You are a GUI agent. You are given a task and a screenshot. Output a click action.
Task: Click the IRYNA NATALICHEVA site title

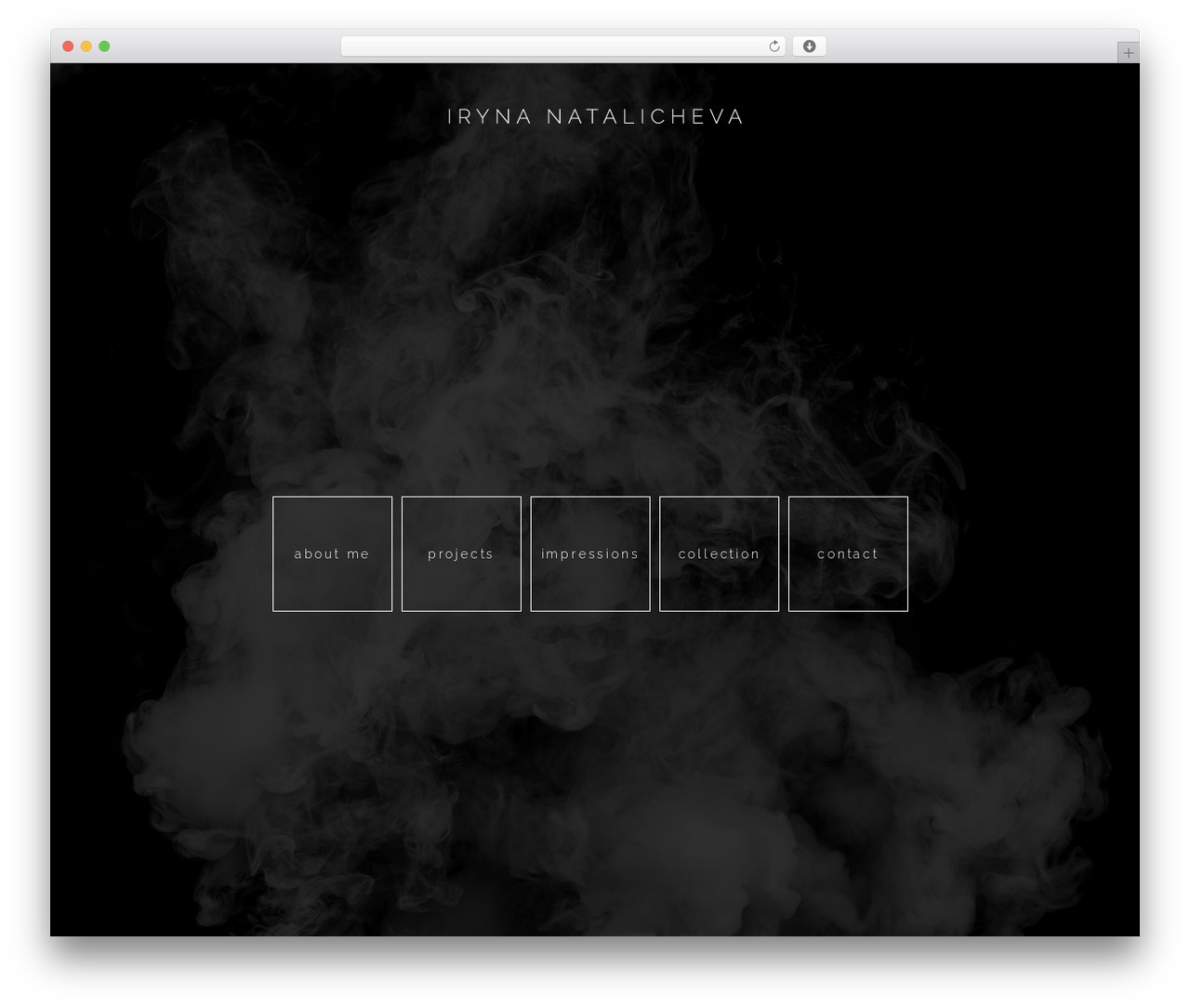pos(595,117)
